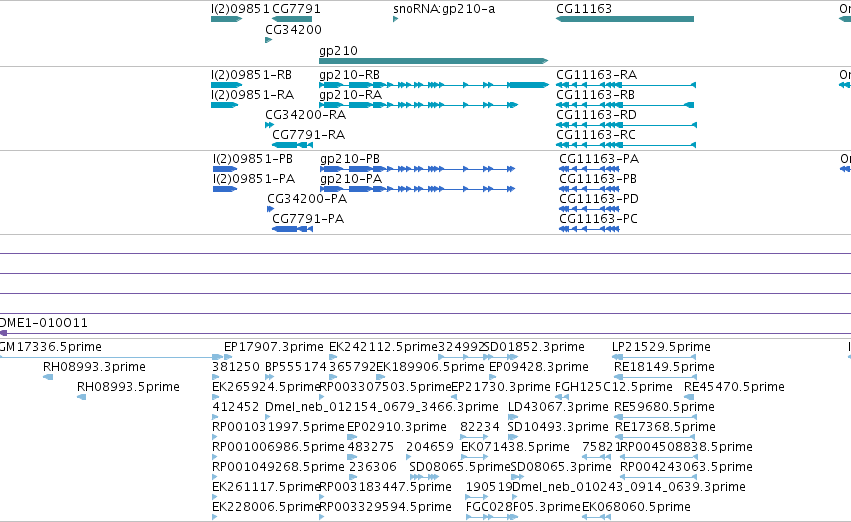Select the CG7791-PA protein feature

point(293,229)
